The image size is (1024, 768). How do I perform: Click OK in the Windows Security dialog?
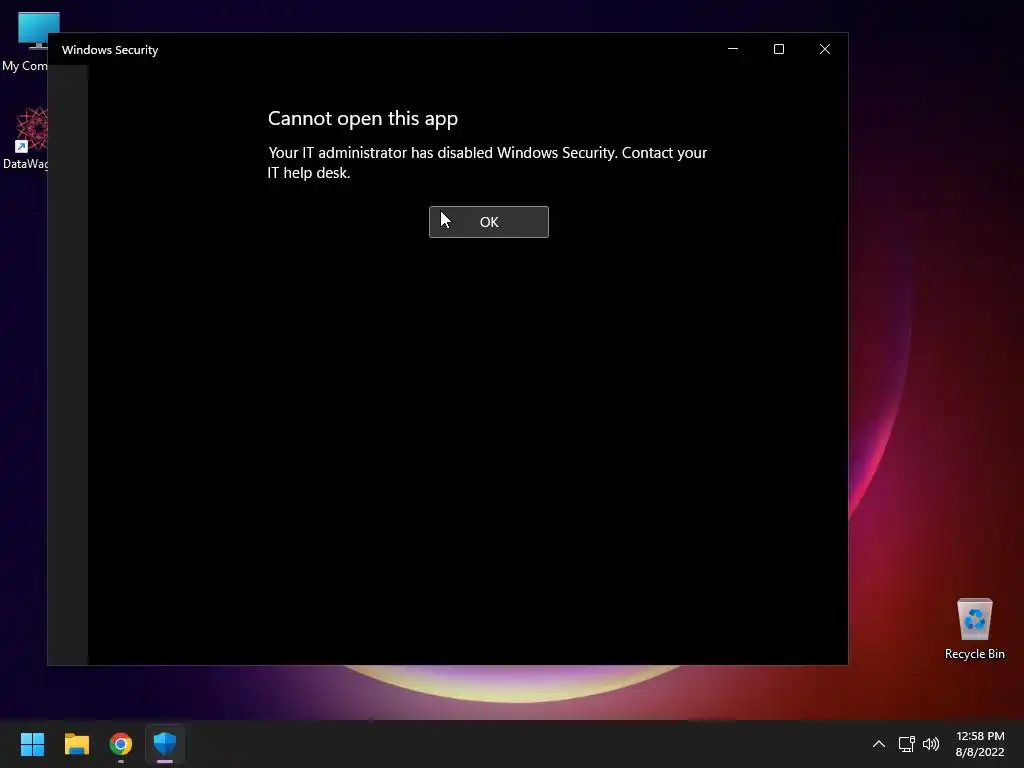click(488, 222)
